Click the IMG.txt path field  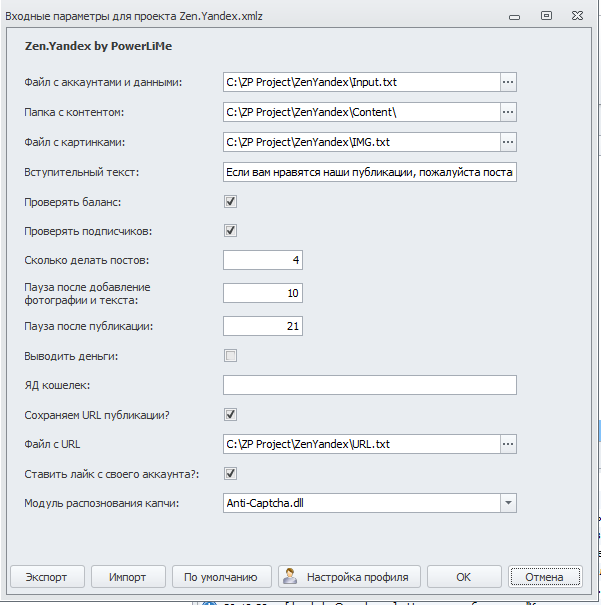pos(361,142)
